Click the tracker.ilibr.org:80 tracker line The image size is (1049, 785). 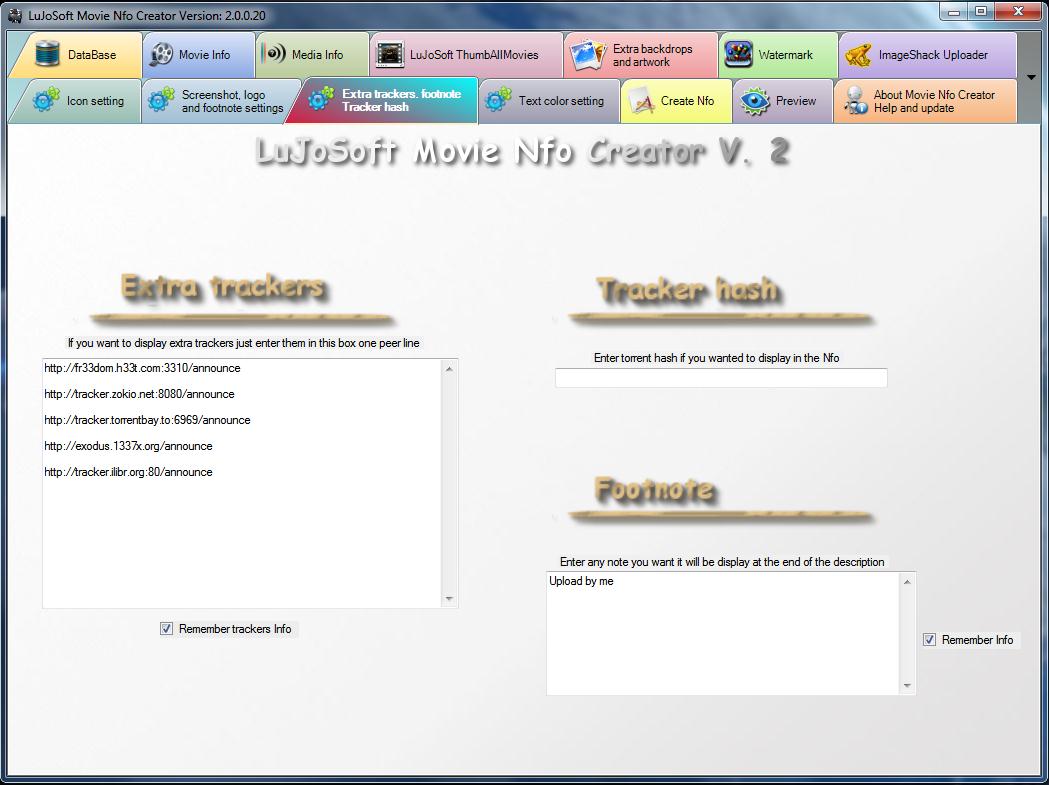(128, 472)
